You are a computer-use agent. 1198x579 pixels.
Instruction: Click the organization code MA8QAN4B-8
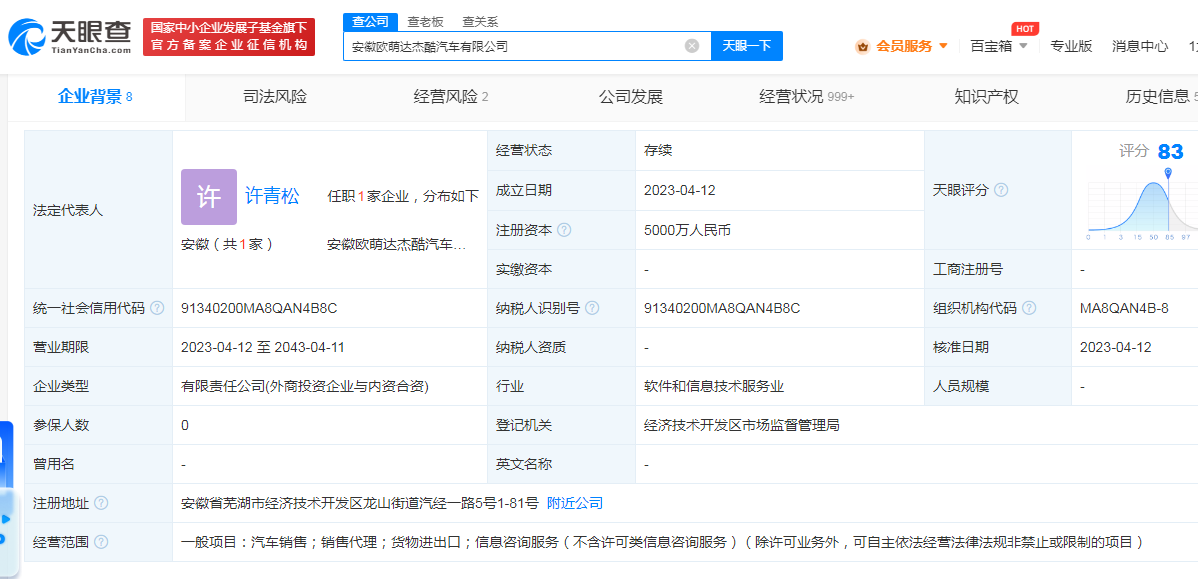click(1125, 308)
